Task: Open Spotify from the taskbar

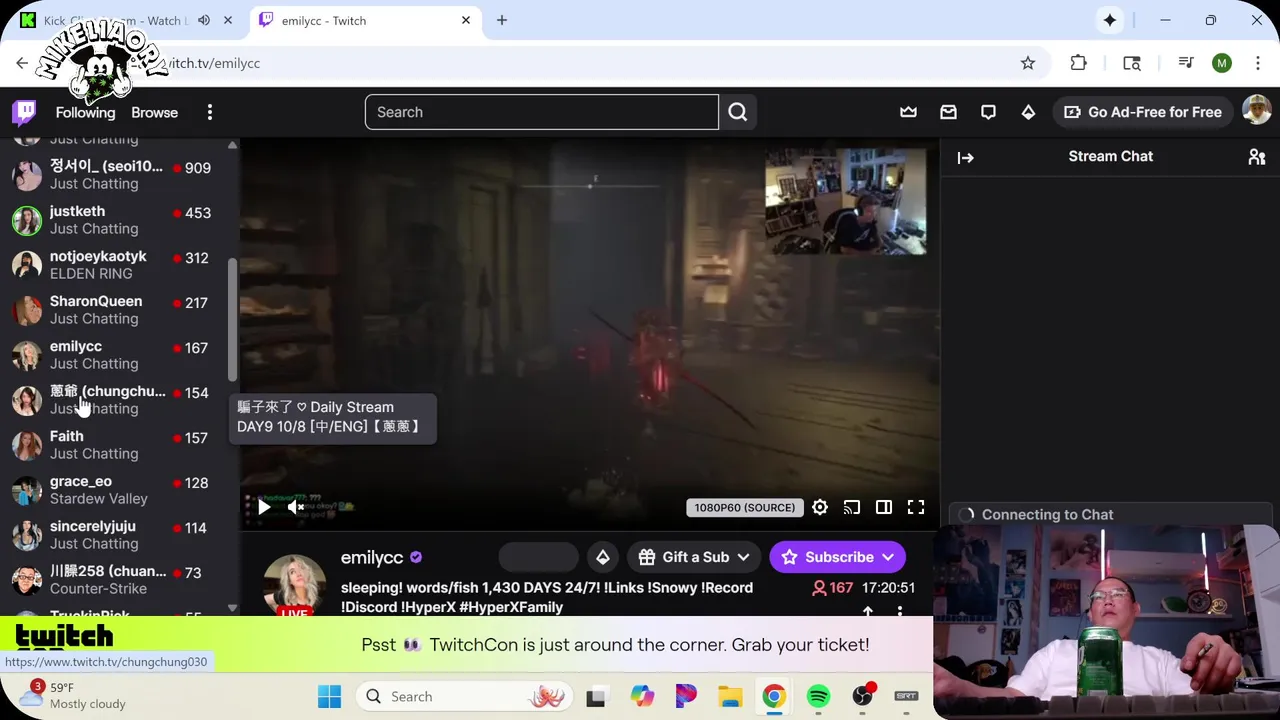Action: (818, 696)
